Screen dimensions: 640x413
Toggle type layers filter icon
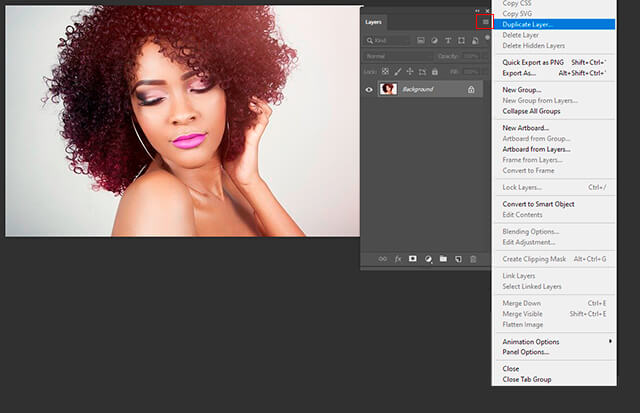(x=448, y=40)
